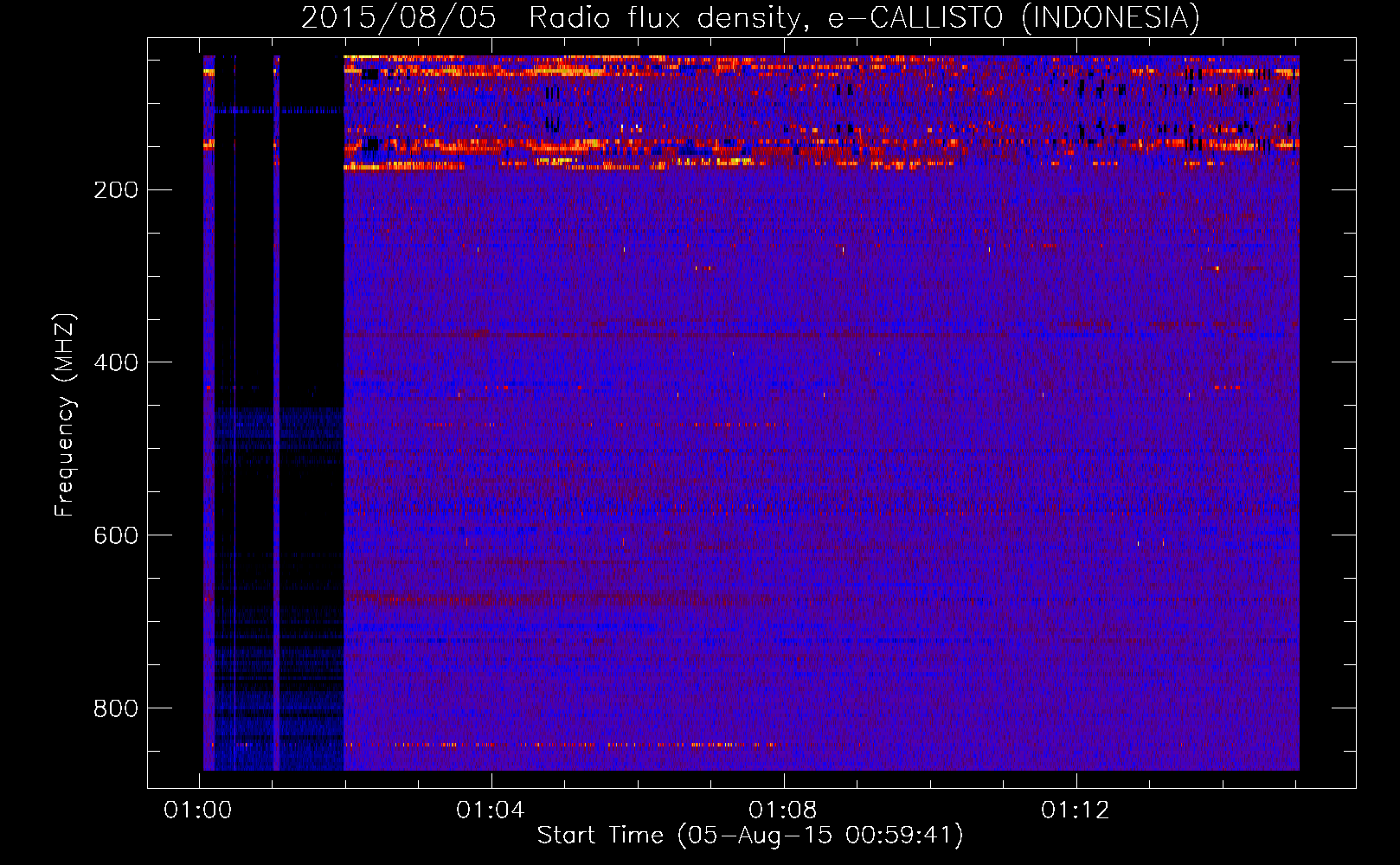Click the 400 frequency tick label

click(116, 363)
